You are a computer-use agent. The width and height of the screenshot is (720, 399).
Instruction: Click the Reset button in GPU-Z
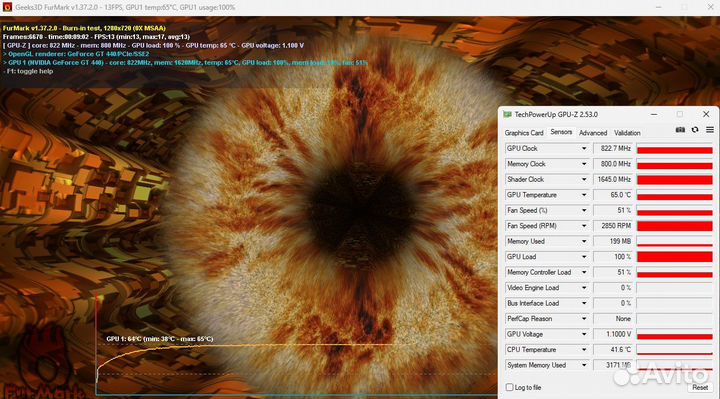[x=700, y=388]
